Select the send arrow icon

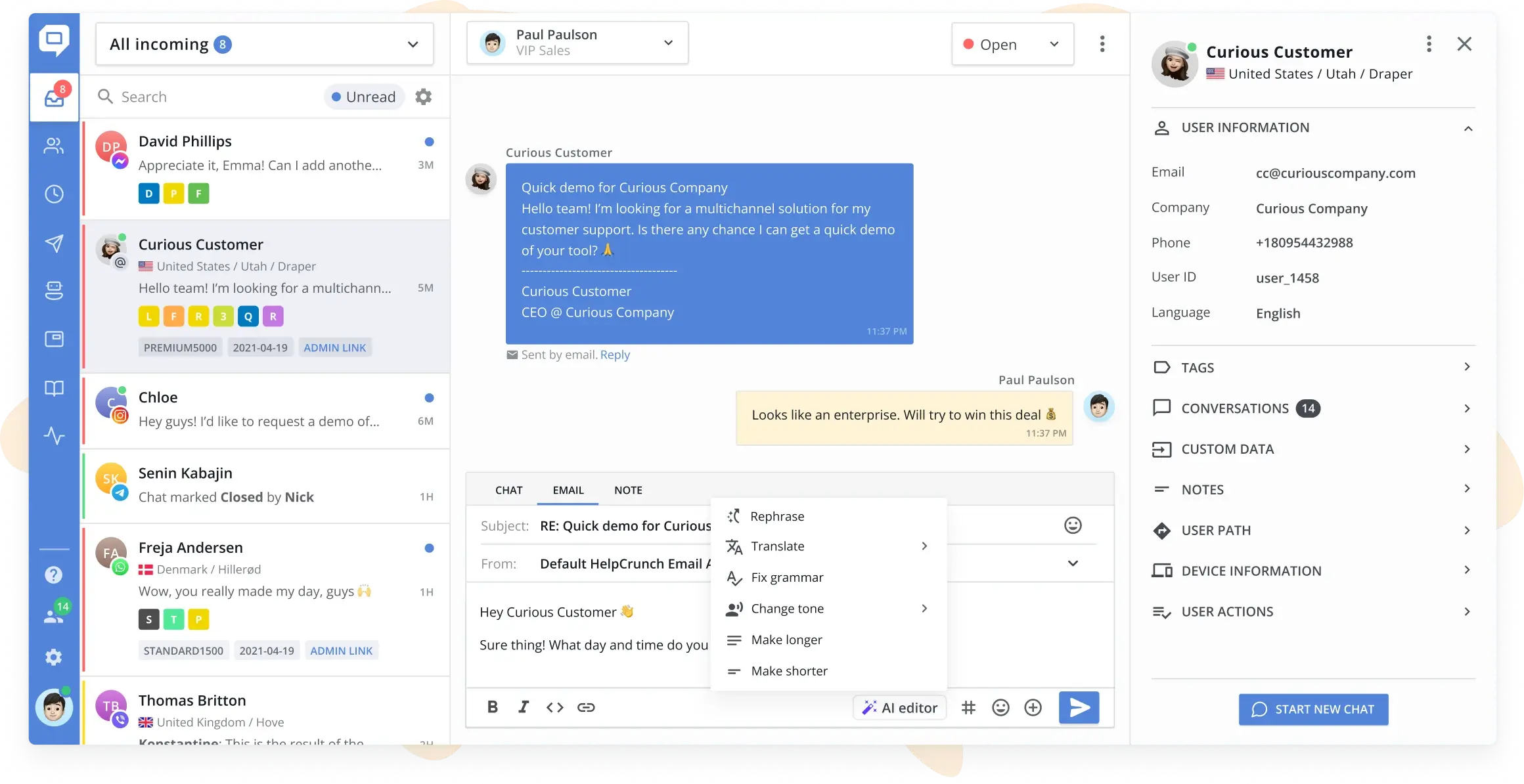pos(1080,707)
